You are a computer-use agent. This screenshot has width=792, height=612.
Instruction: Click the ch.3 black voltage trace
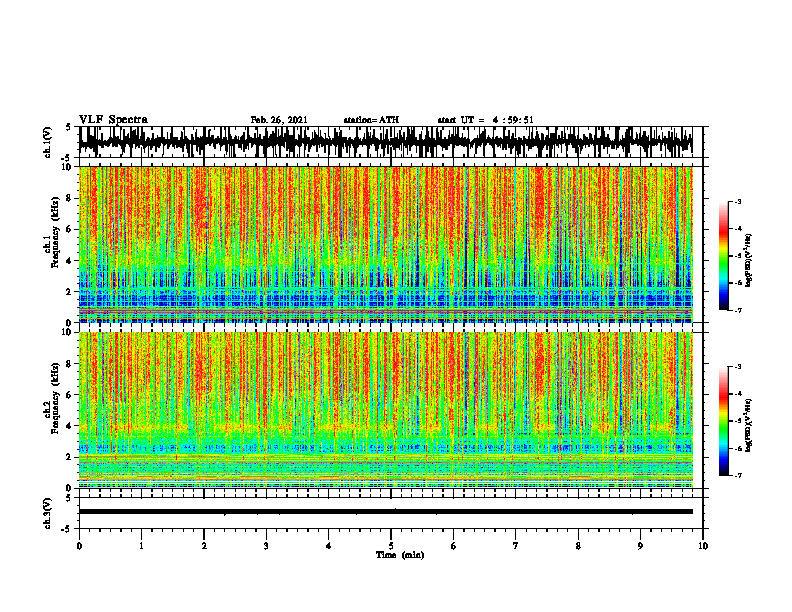coord(385,512)
